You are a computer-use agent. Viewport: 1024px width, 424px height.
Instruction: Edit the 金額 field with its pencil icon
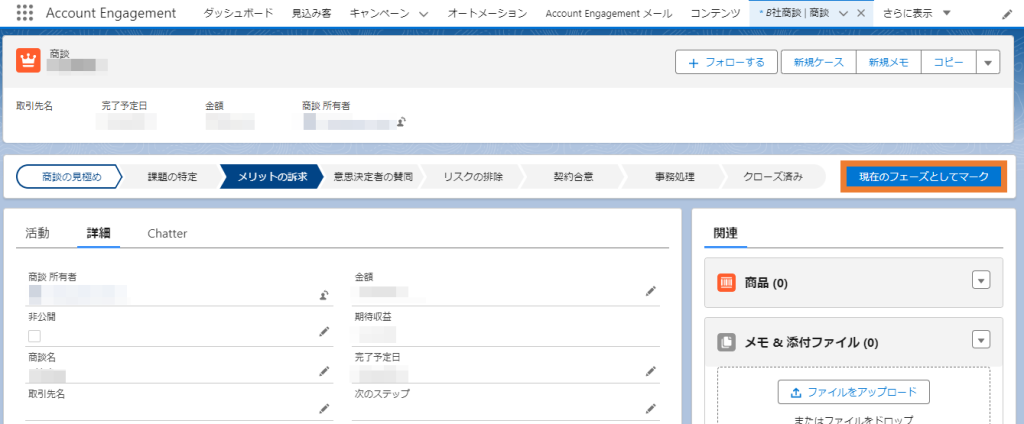[651, 292]
